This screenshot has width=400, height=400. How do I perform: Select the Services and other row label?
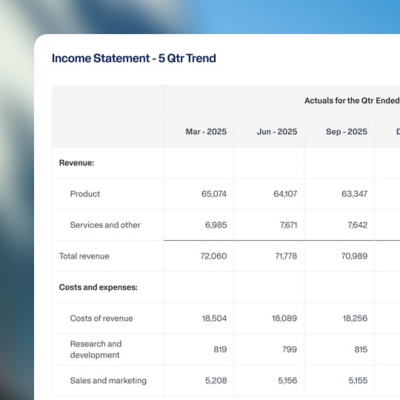pos(105,225)
